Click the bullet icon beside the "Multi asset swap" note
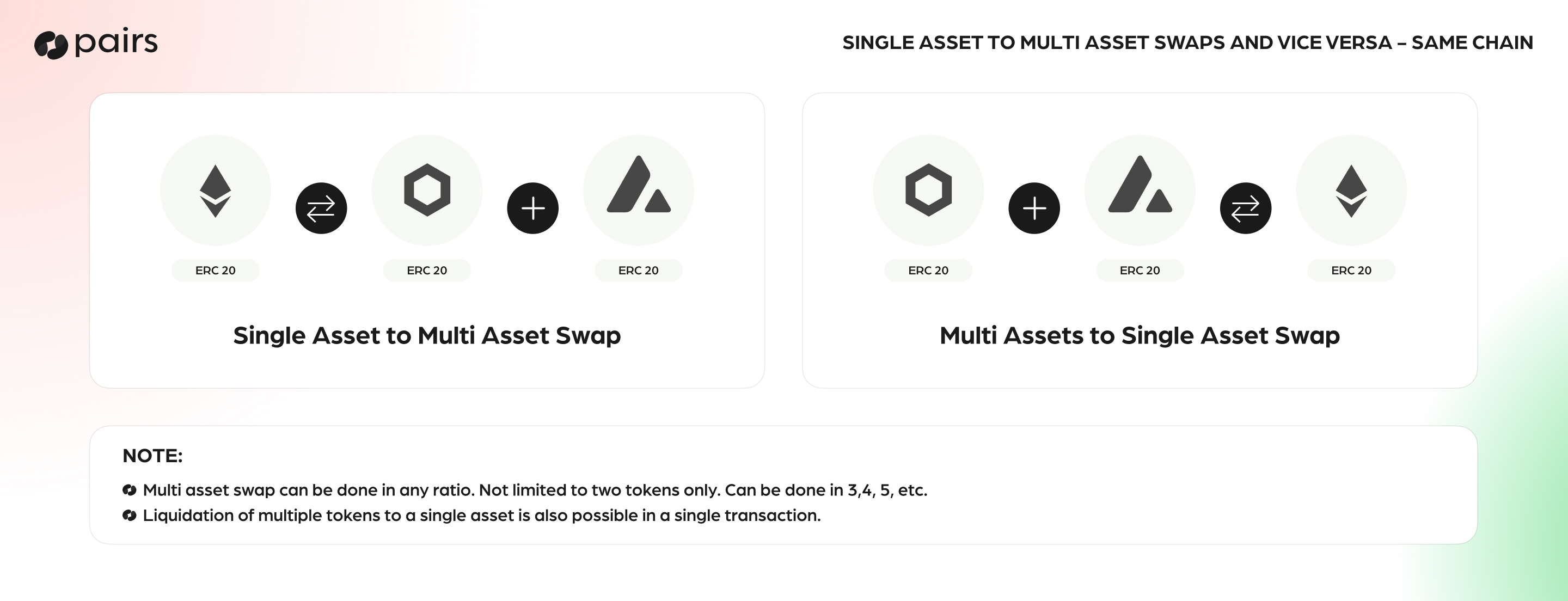This screenshot has width=1568, height=601. point(129,489)
